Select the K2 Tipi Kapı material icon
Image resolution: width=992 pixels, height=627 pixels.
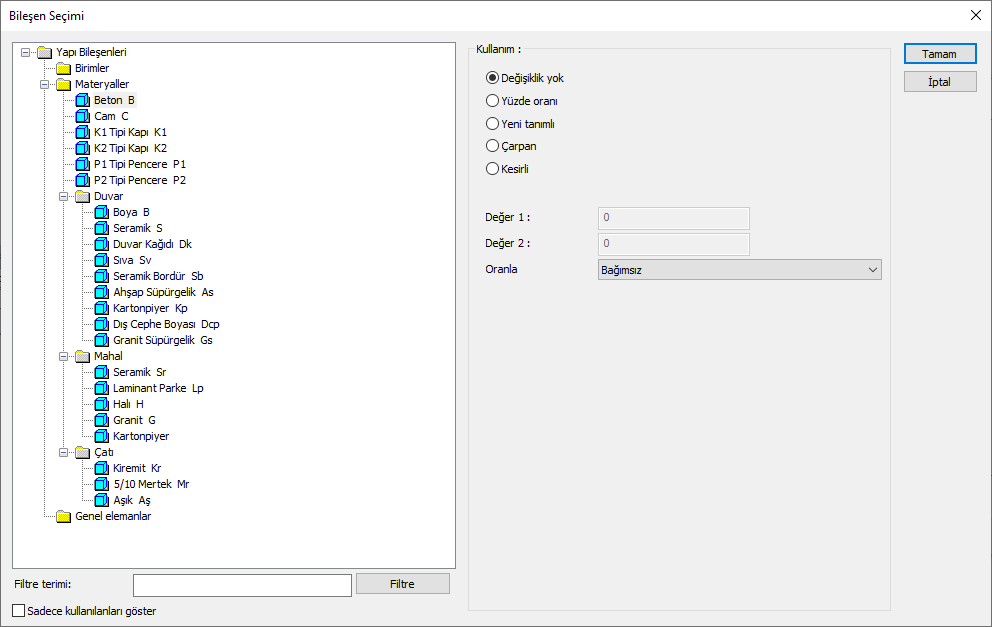pos(82,148)
